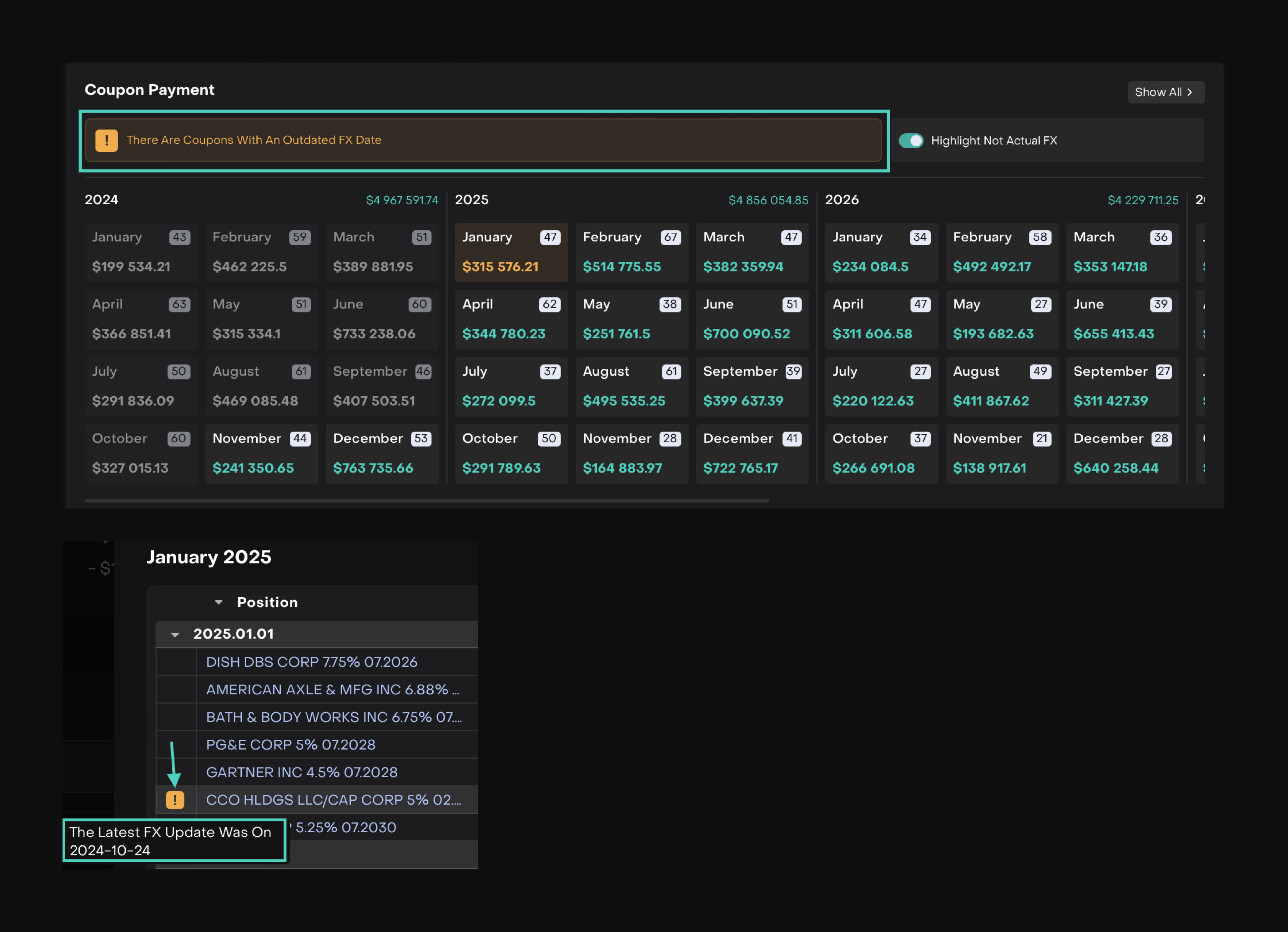
Task: Click the horizontal scrollbar under the calendar
Action: pyautogui.click(x=426, y=501)
